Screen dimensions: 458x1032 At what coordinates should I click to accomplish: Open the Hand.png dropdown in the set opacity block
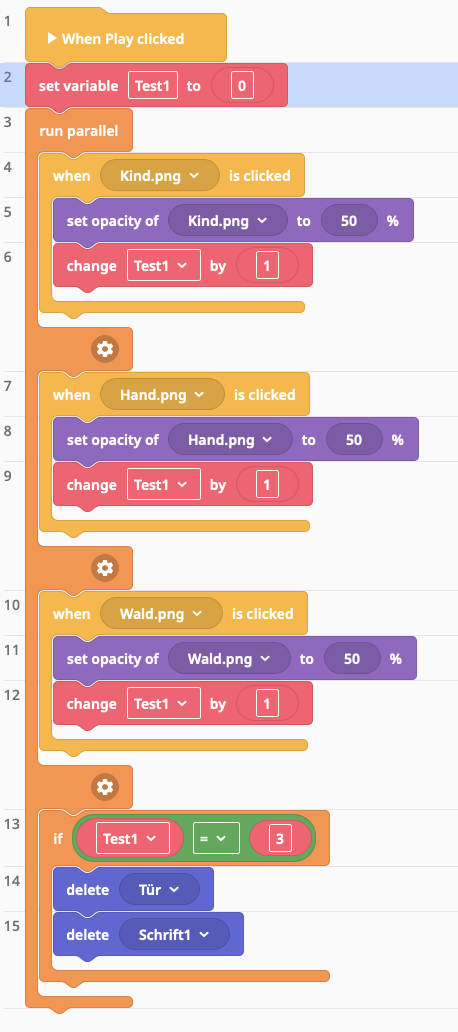coord(230,440)
